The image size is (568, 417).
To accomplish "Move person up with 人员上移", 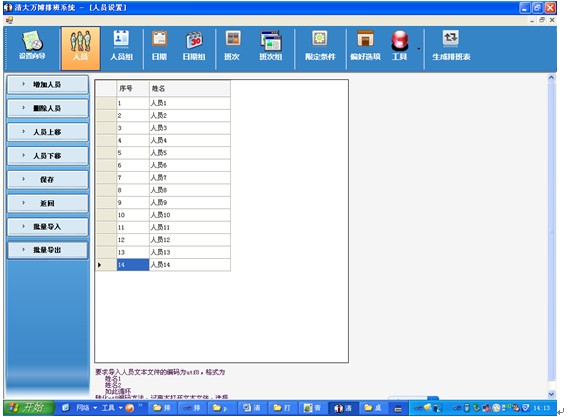I will coord(47,132).
